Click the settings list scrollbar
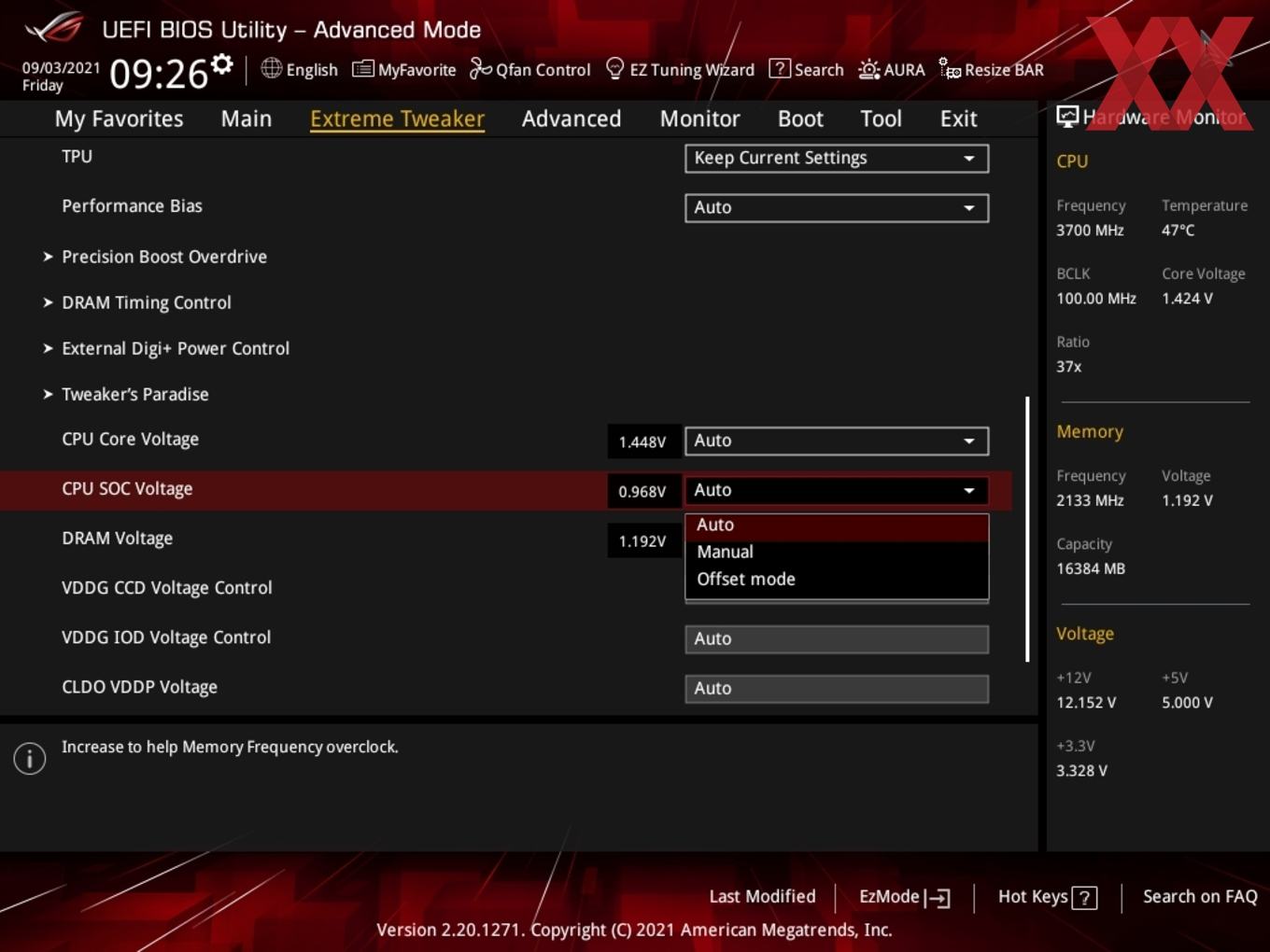The width and height of the screenshot is (1270, 952). pos(1027,529)
